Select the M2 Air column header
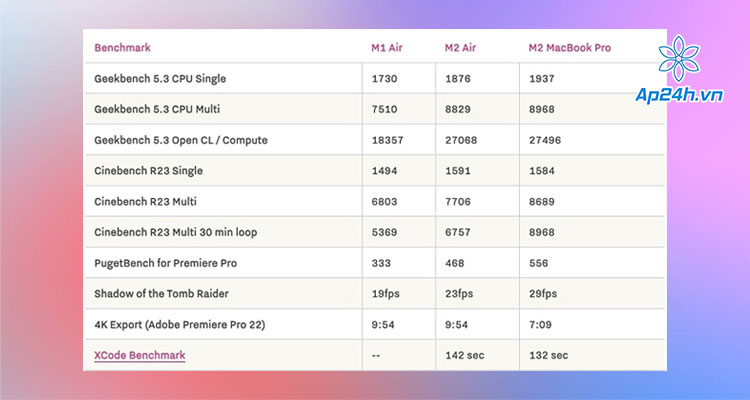Screen dimensions: 750x400 (461, 47)
